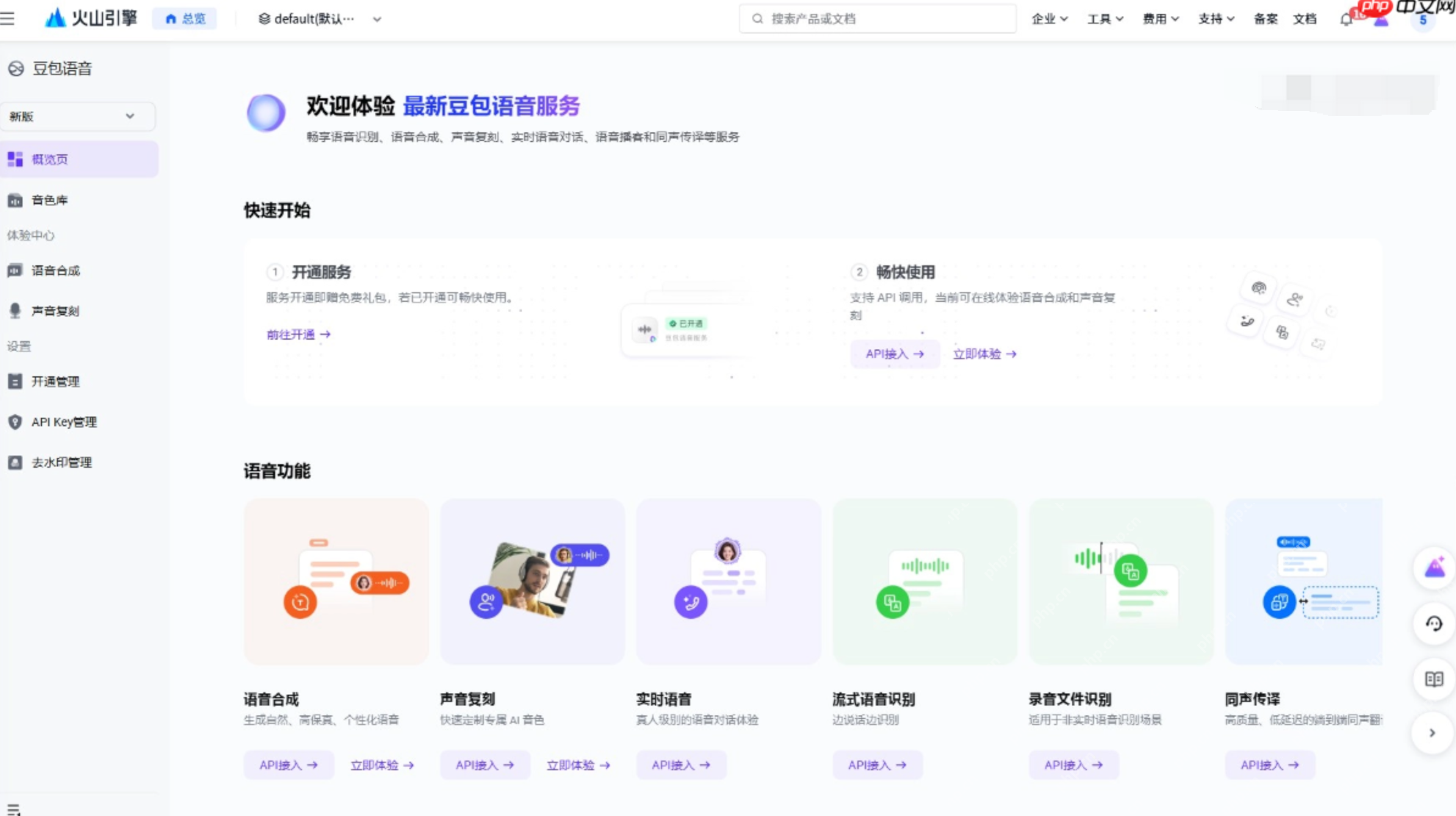The width and height of the screenshot is (1456, 816).
Task: Click 立即体验 under the 声音复刻 card
Action: pos(577,764)
